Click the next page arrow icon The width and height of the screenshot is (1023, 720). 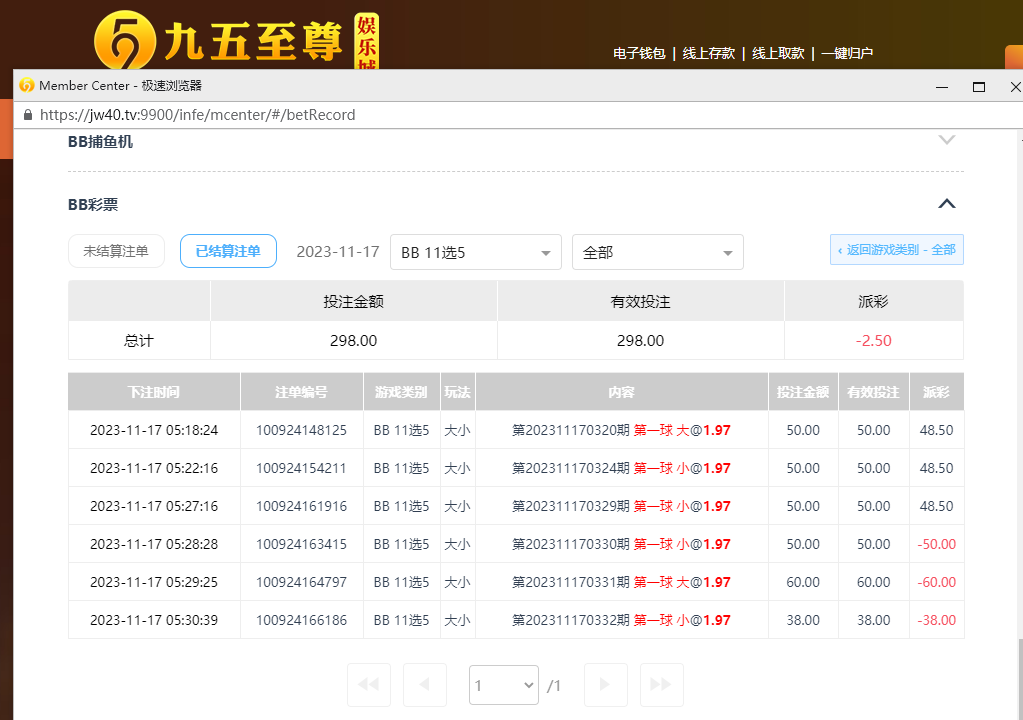tap(605, 685)
